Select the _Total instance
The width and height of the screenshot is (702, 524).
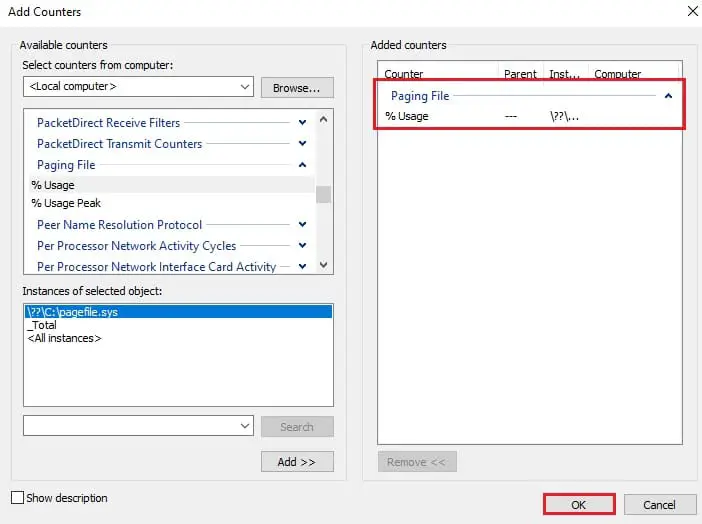(x=178, y=325)
